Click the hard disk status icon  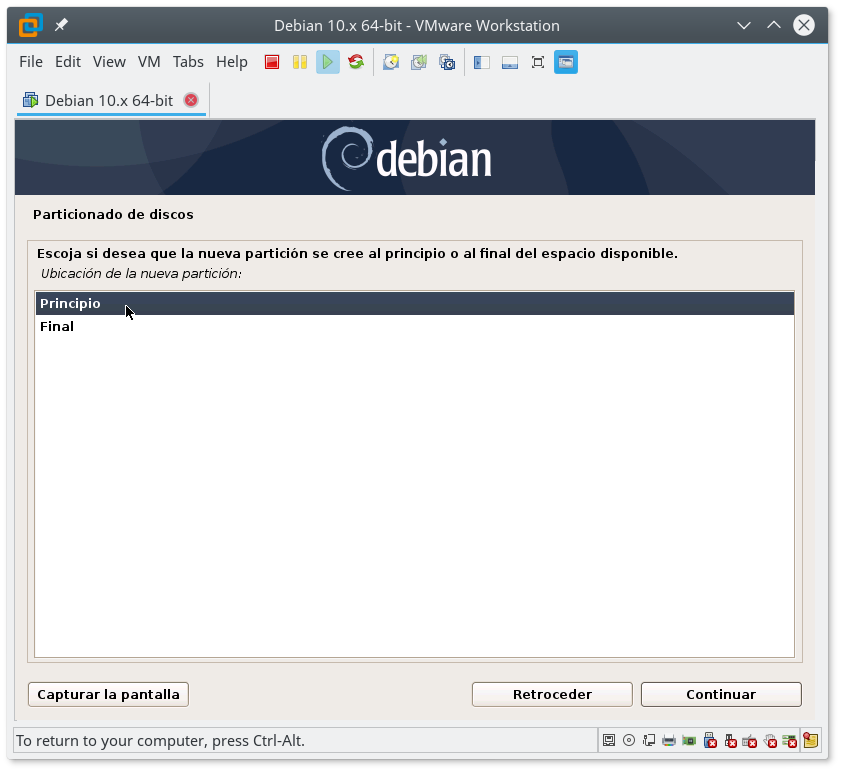click(609, 741)
